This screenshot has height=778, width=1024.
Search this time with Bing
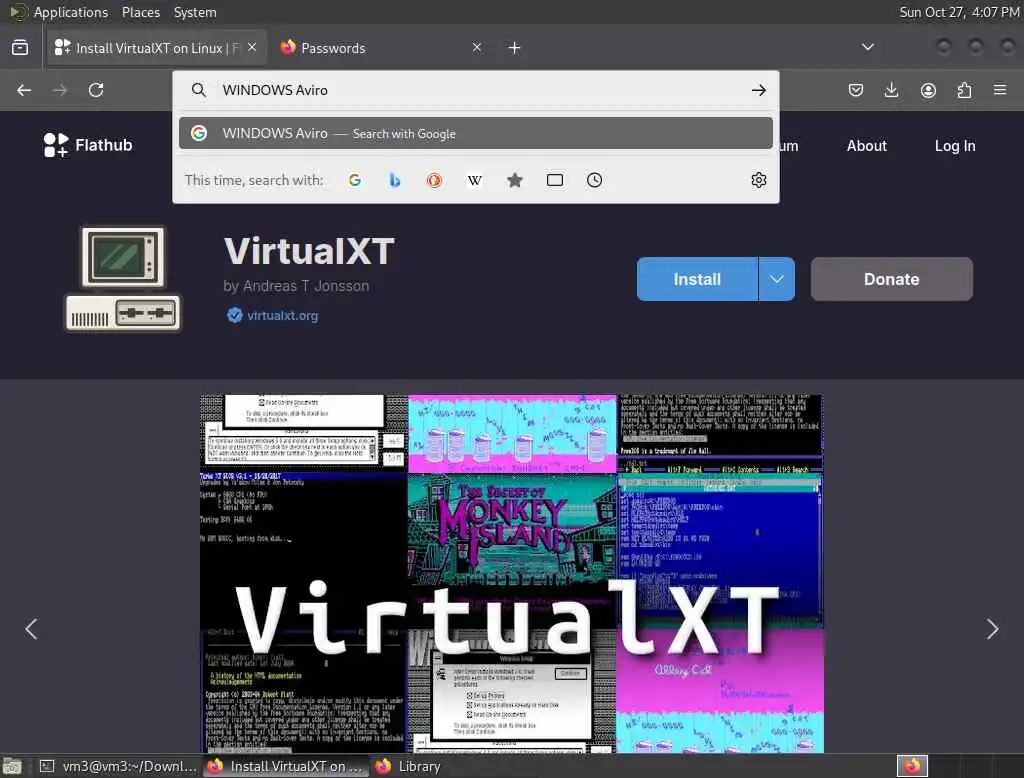(x=394, y=180)
